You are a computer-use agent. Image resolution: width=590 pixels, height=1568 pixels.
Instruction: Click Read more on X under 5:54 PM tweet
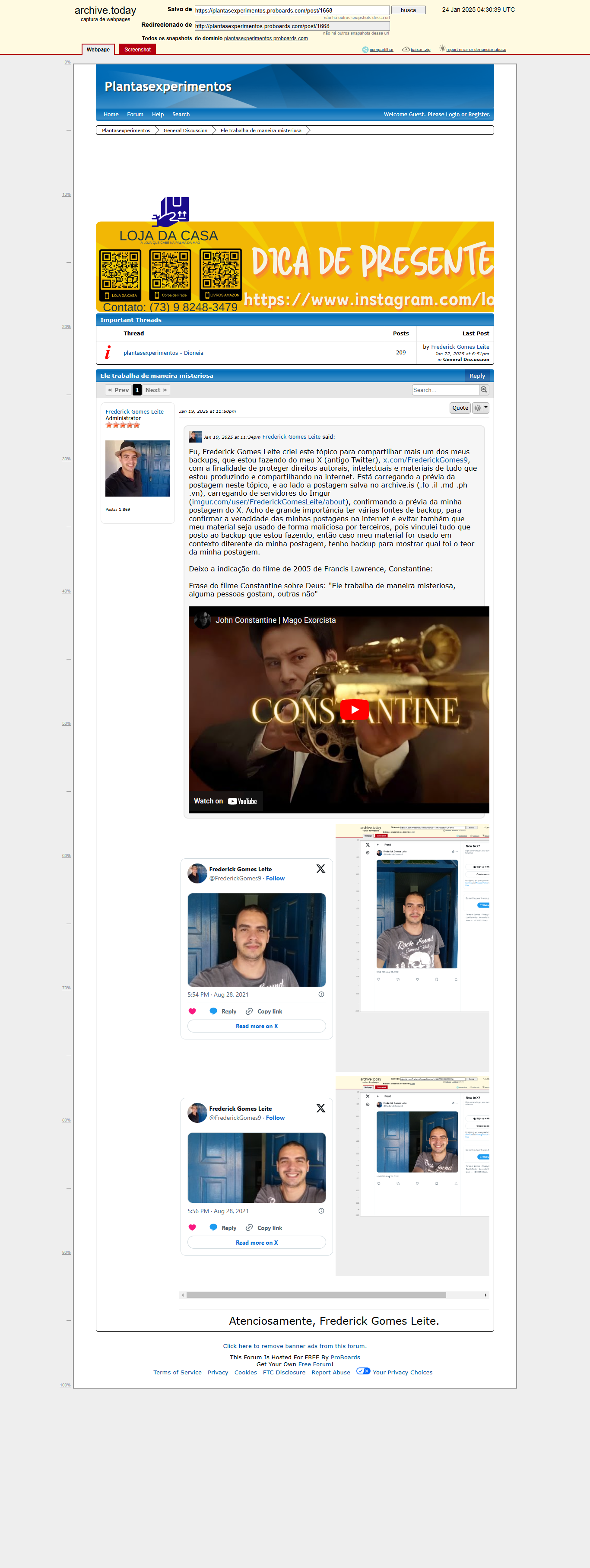click(x=257, y=1026)
